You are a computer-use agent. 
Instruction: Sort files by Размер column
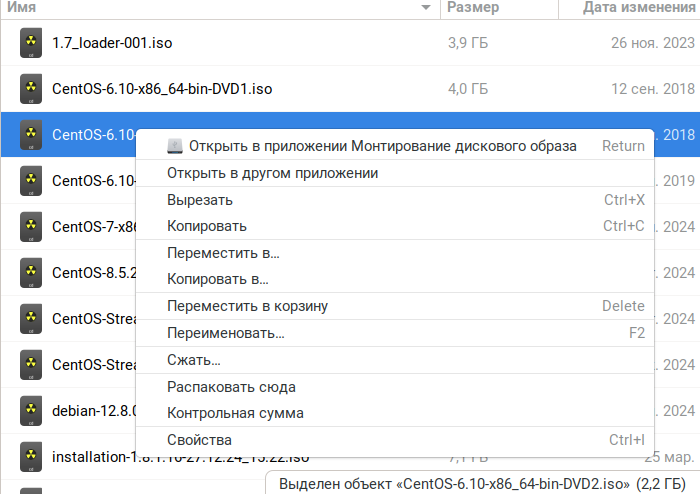473,8
